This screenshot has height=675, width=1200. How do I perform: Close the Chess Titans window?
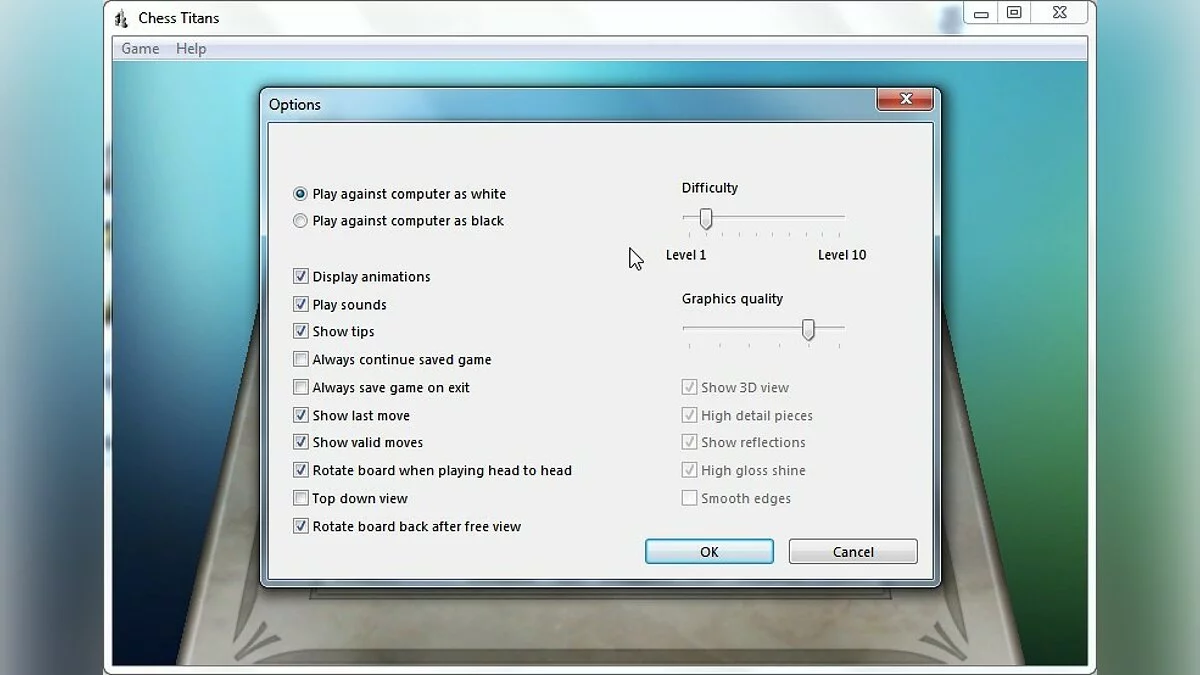pyautogui.click(x=1059, y=13)
